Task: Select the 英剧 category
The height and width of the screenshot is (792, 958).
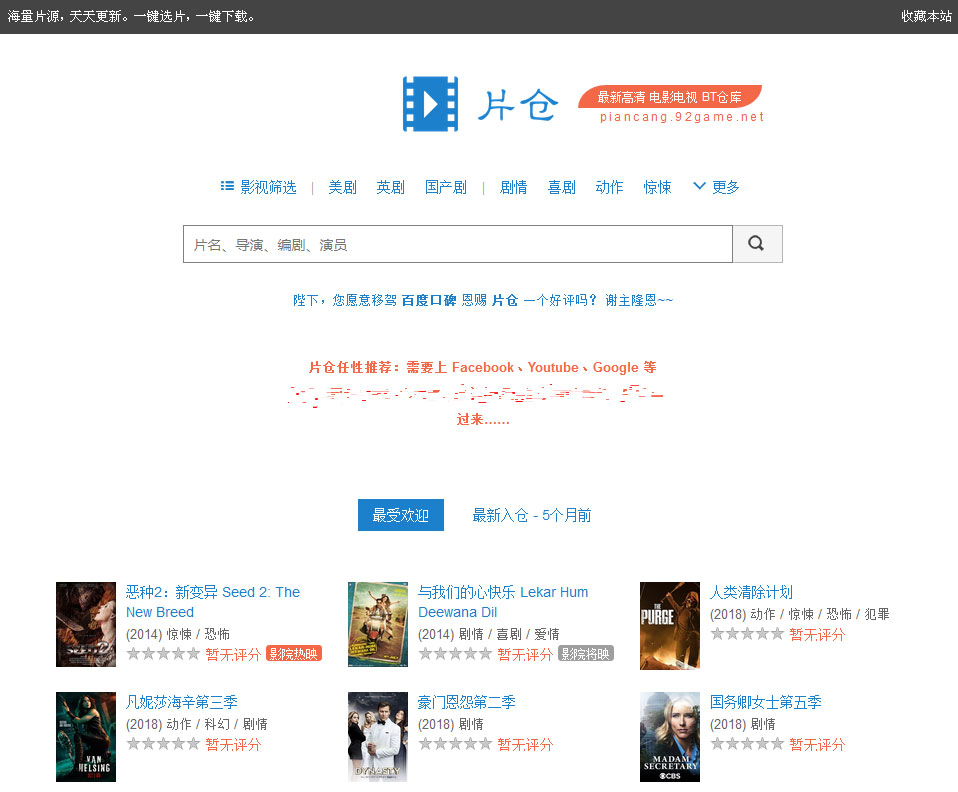Action: [390, 187]
